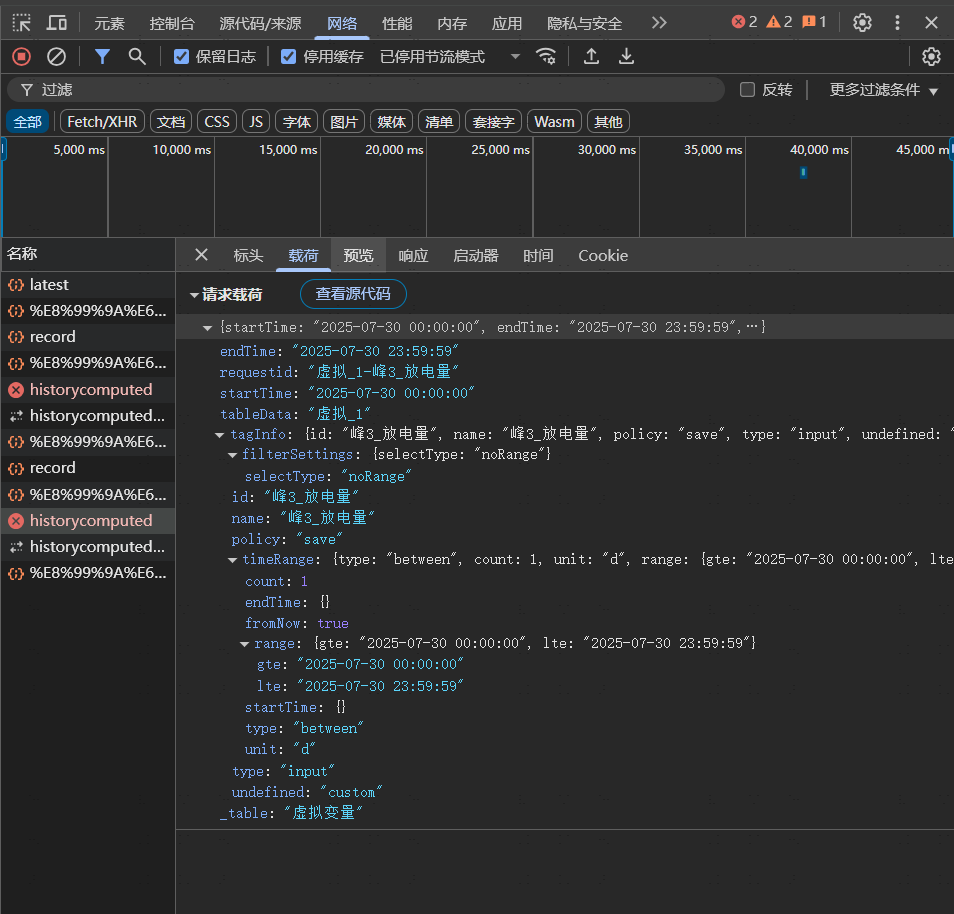Viewport: 954px width, 914px height.
Task: Click the orange issues count badge
Action: click(x=814, y=22)
